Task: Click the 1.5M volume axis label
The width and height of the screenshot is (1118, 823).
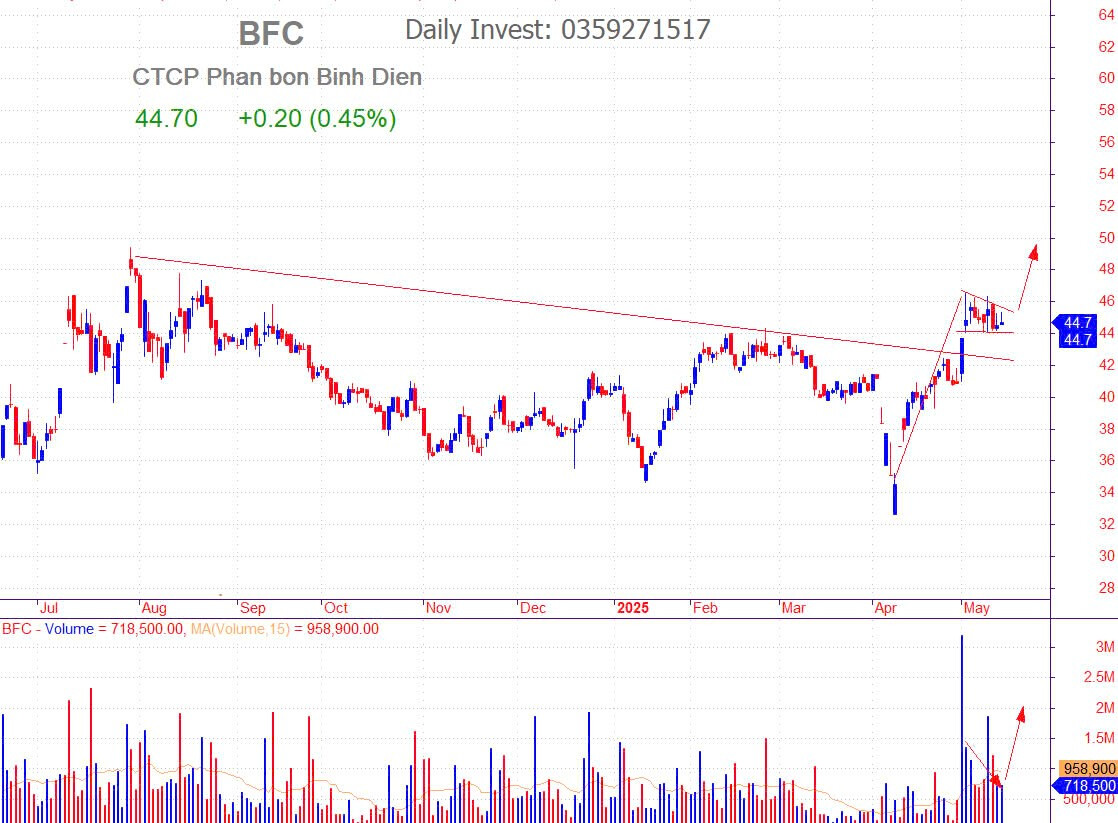Action: coord(1099,738)
